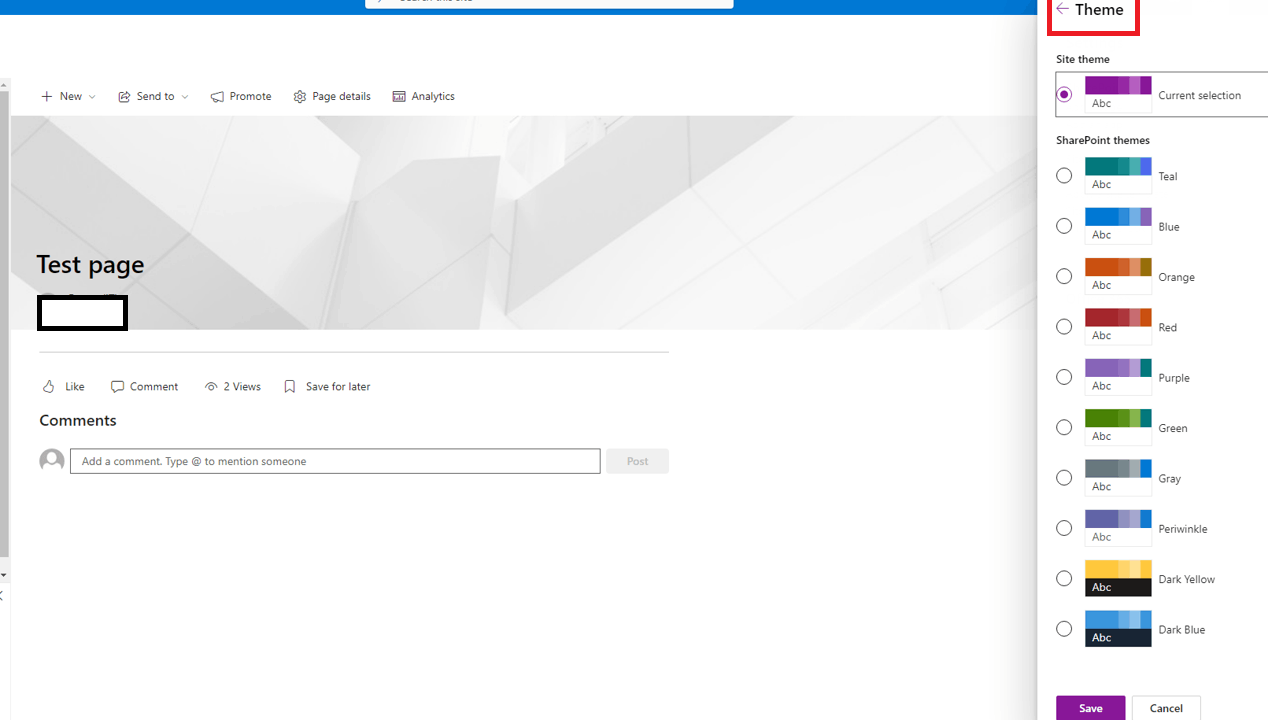
Task: Select the Orange theme radio button
Action: pos(1064,276)
